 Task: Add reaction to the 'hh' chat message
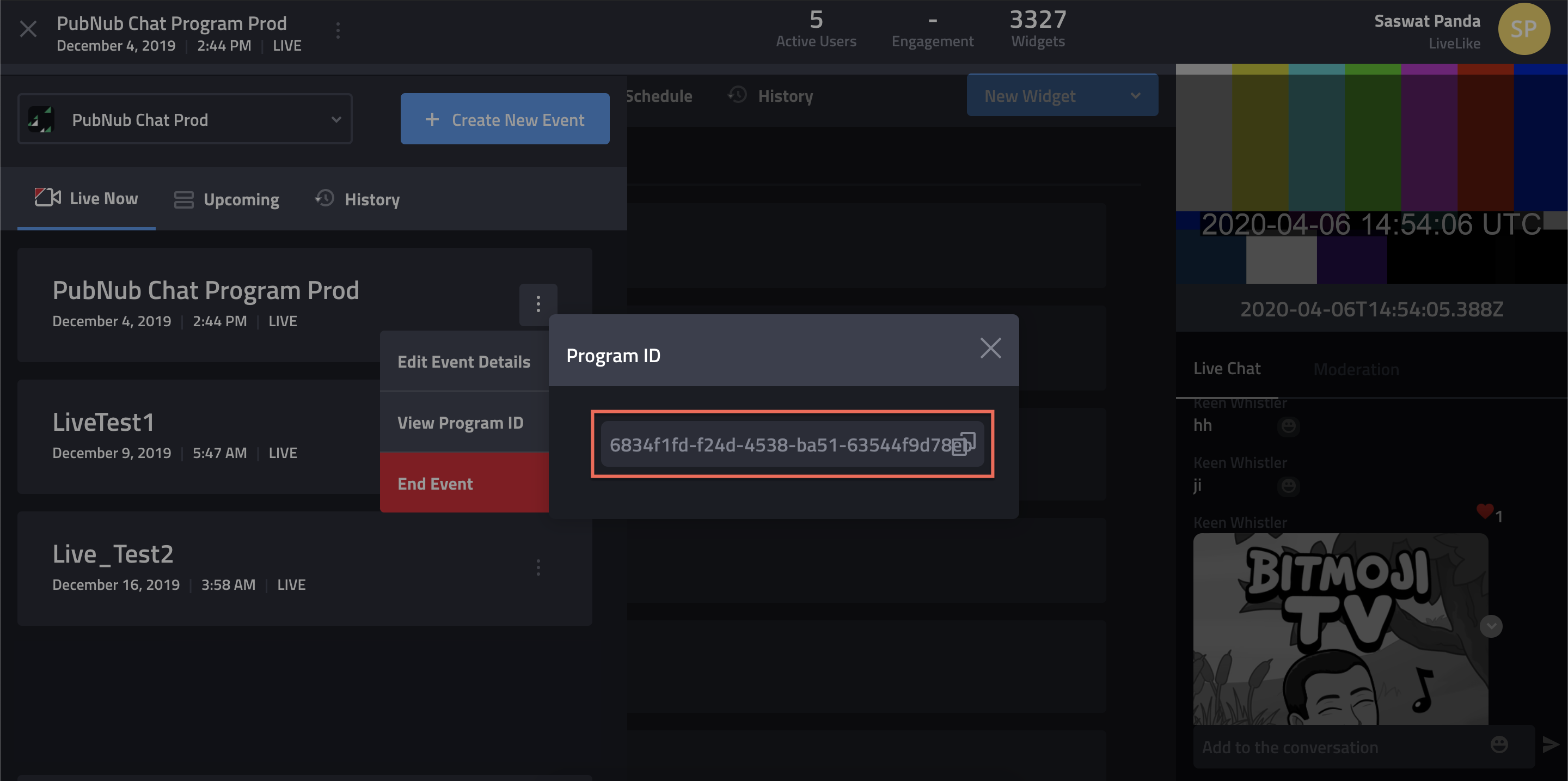pyautogui.click(x=1288, y=426)
